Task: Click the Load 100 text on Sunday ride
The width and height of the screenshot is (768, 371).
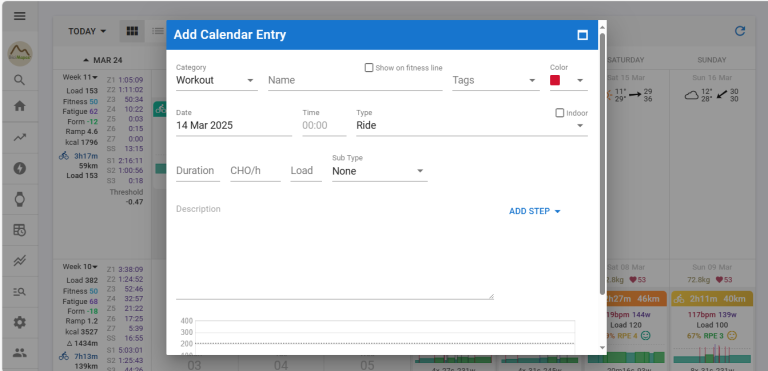Action: (712, 325)
